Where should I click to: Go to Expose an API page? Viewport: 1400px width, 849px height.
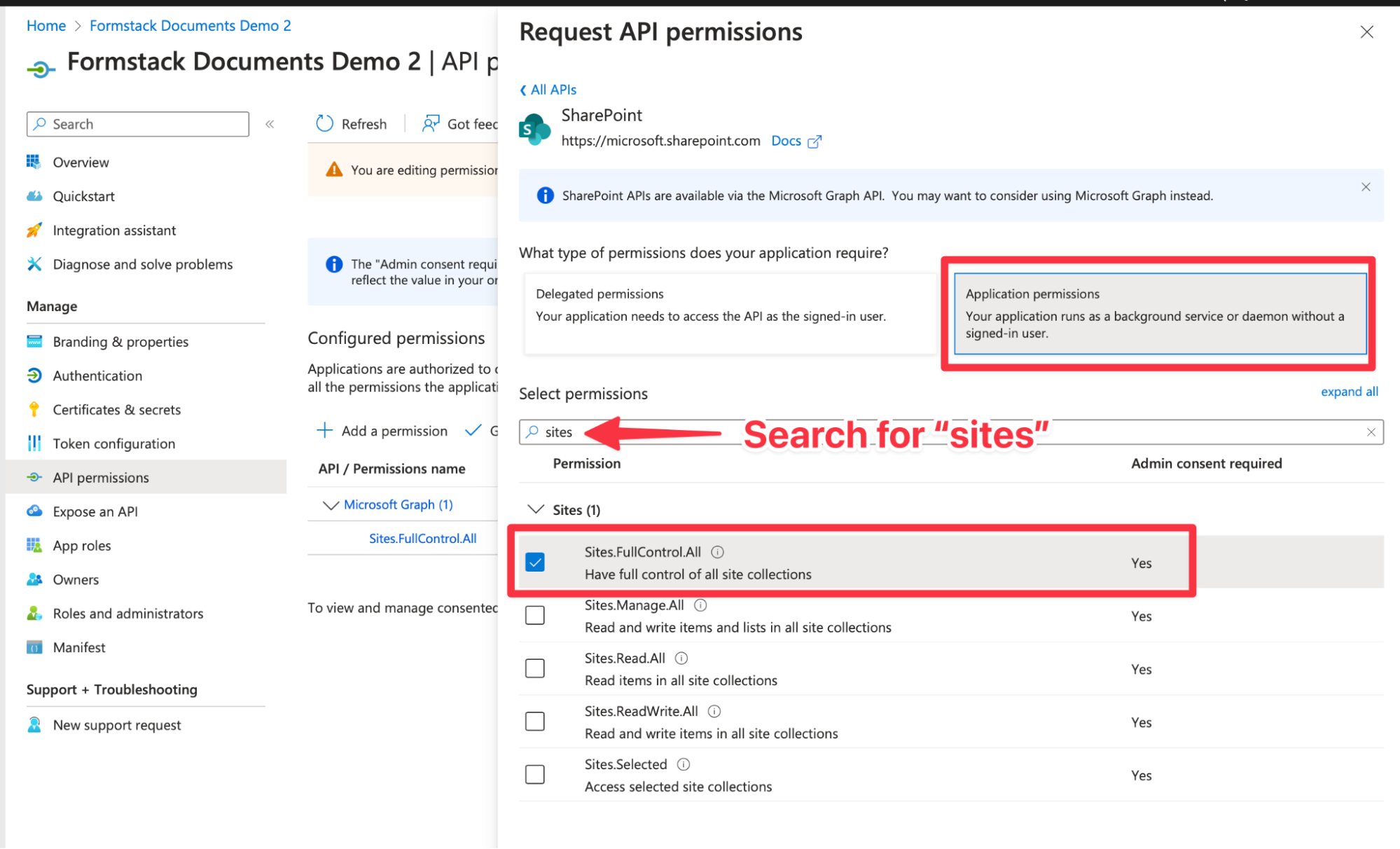pyautogui.click(x=95, y=512)
